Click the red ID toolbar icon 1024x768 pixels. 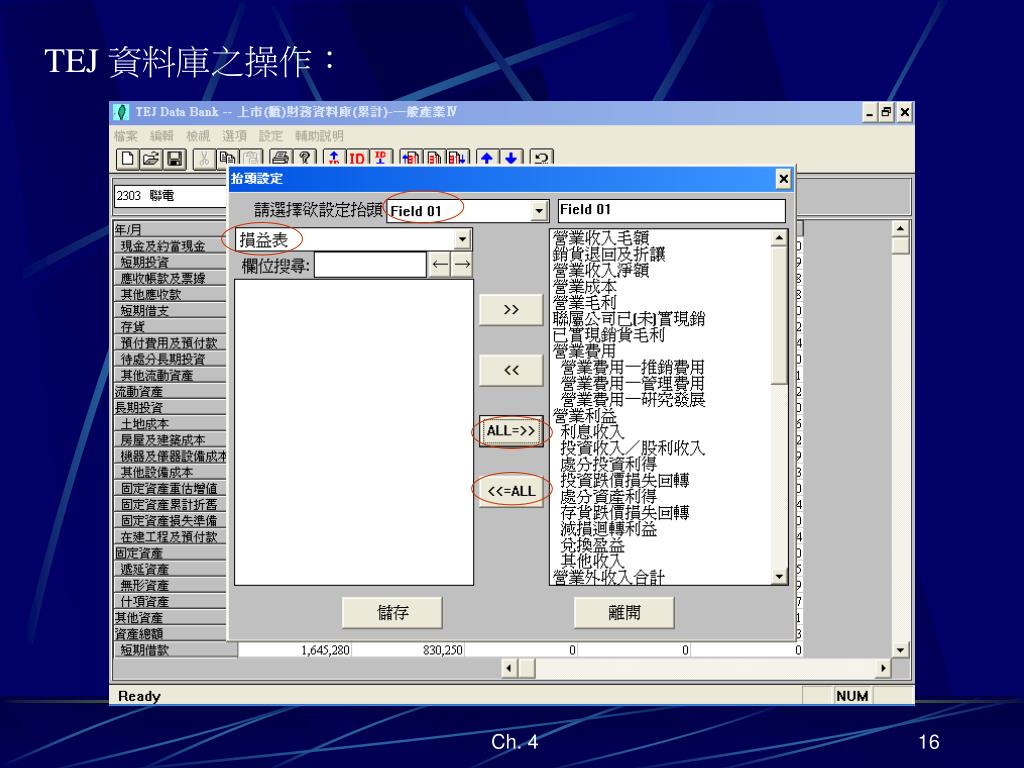[357, 158]
